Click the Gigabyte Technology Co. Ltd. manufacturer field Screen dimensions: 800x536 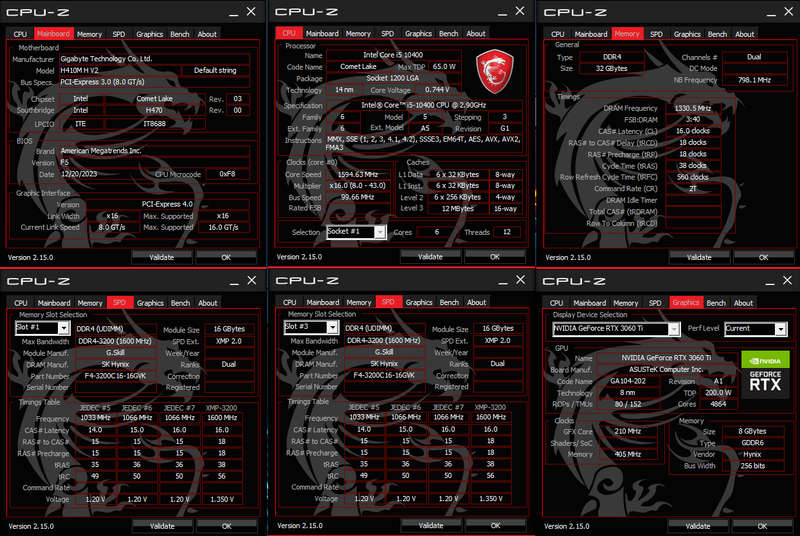click(155, 59)
